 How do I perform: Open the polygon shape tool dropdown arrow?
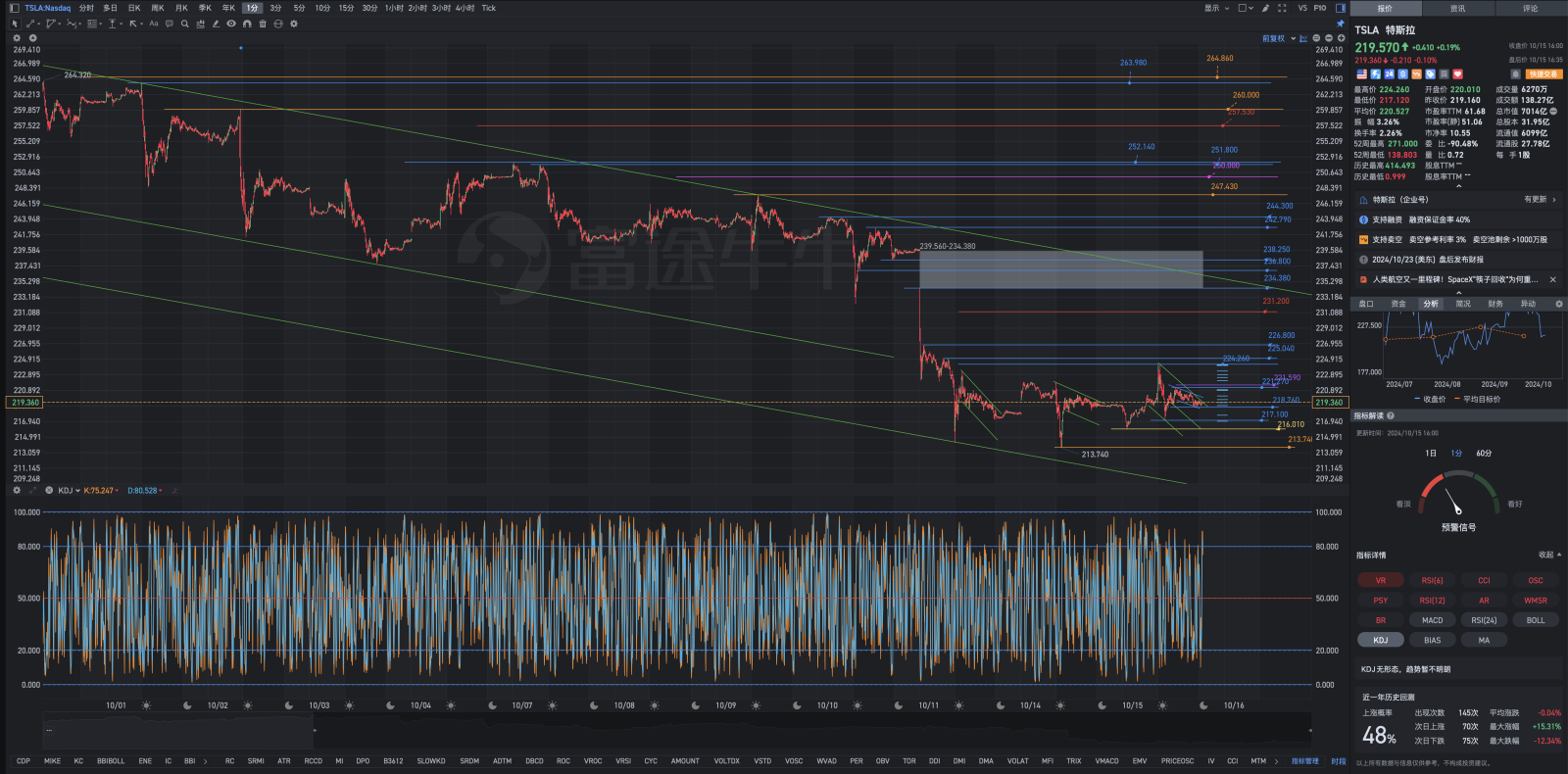point(59,24)
